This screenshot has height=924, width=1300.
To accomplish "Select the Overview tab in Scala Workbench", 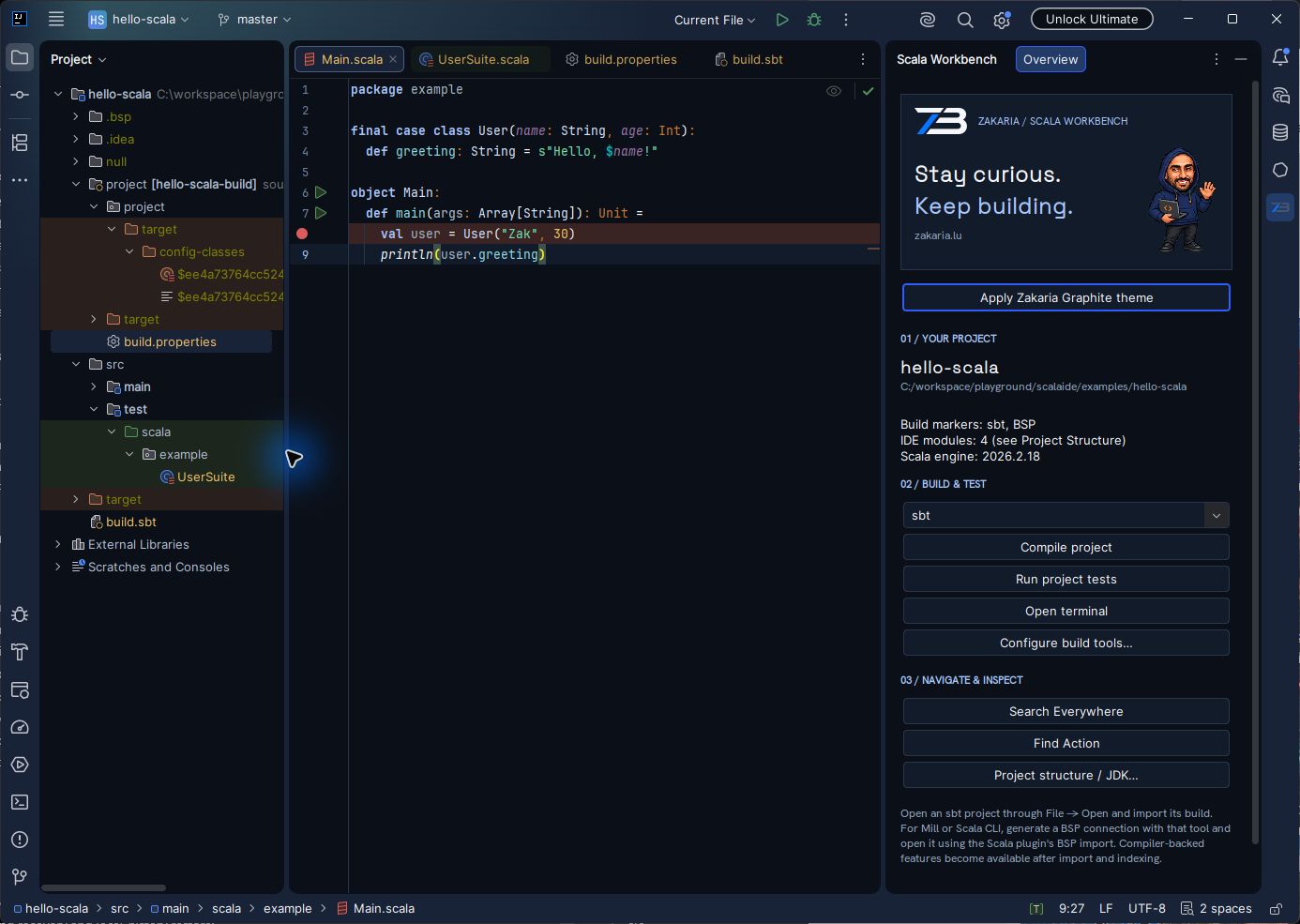I will (1051, 59).
